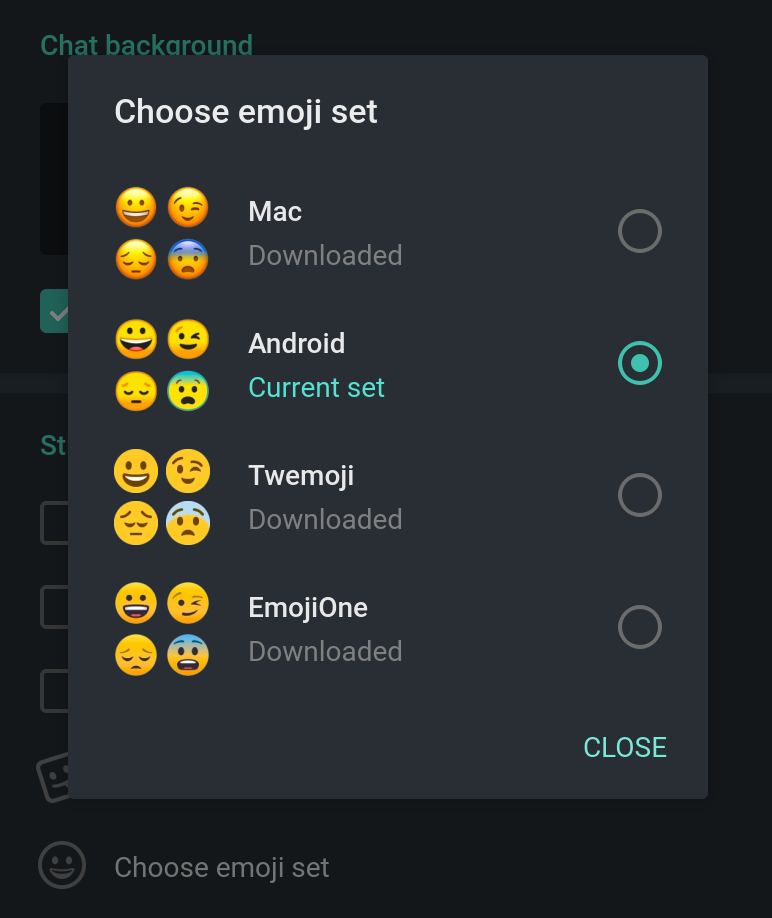Select the Android emoji set radio button
The image size is (772, 918).
640,363
